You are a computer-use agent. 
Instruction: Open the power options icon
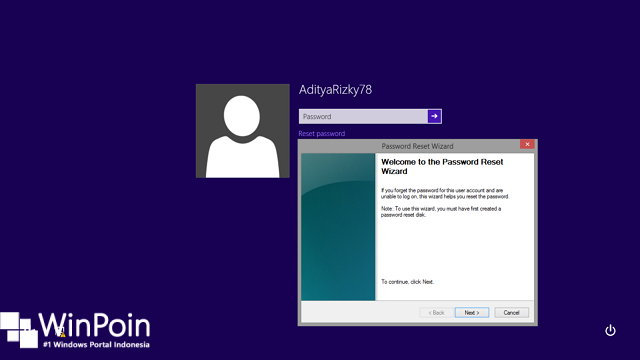(610, 330)
